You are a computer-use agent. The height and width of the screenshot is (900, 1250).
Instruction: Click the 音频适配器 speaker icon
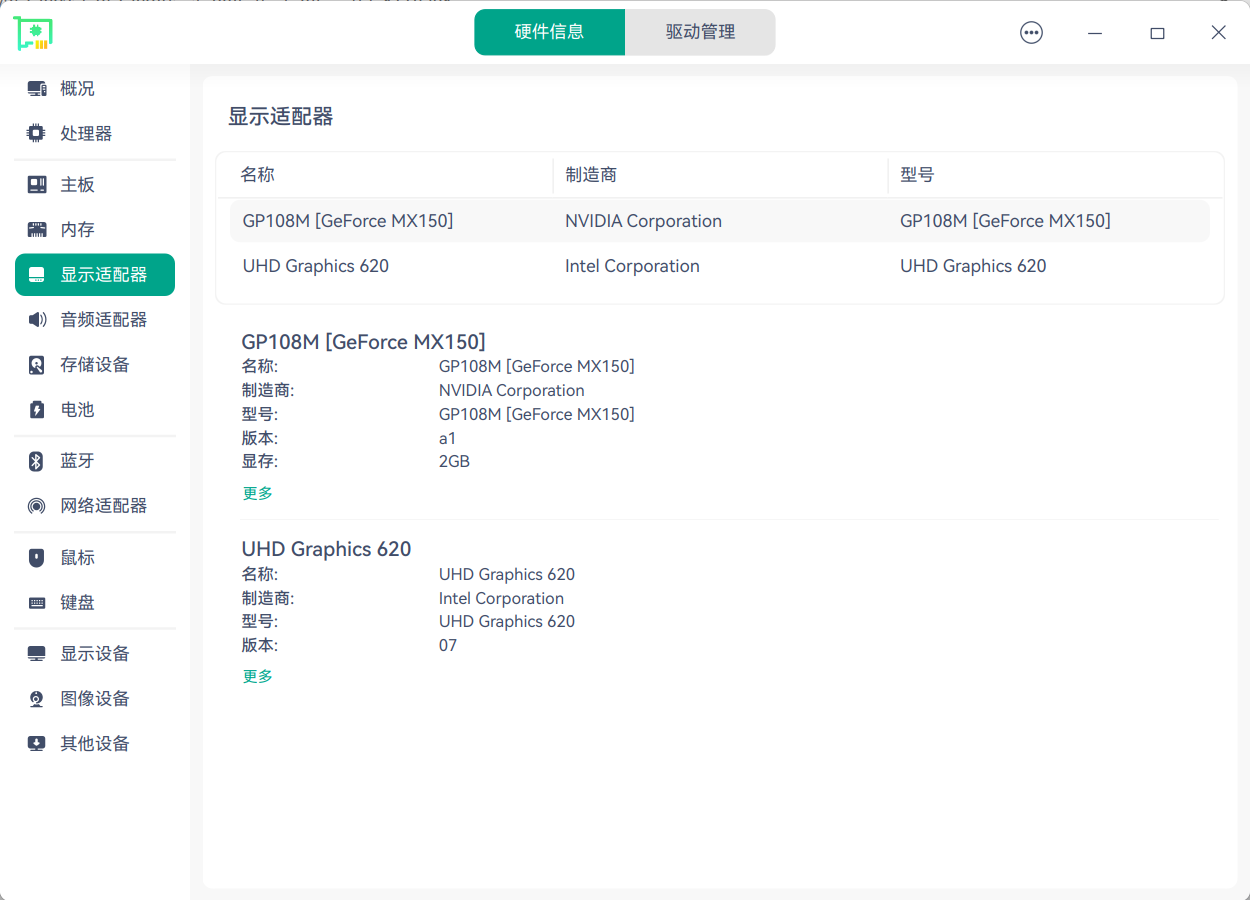37,320
